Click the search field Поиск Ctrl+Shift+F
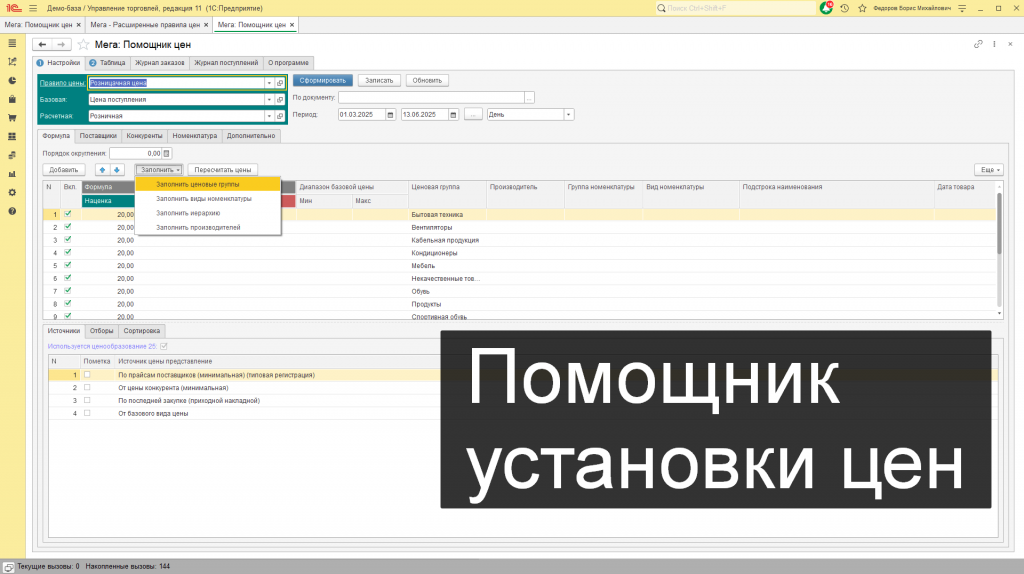This screenshot has height=574, width=1024. (x=737, y=8)
